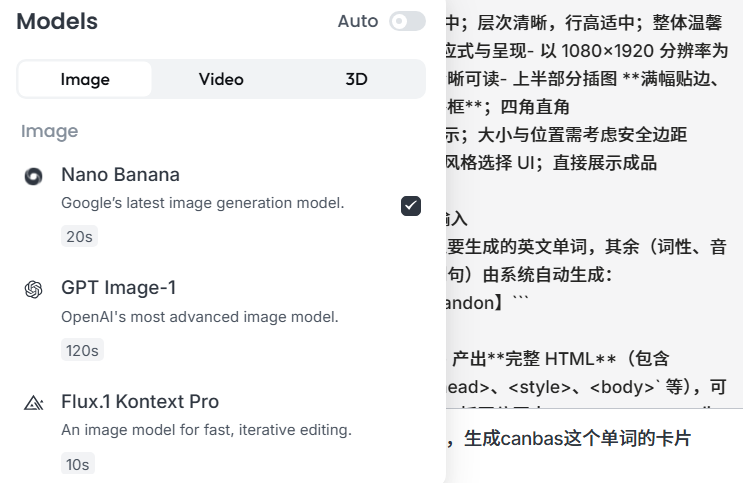
Task: Switch to the Image tab
Action: click(85, 79)
